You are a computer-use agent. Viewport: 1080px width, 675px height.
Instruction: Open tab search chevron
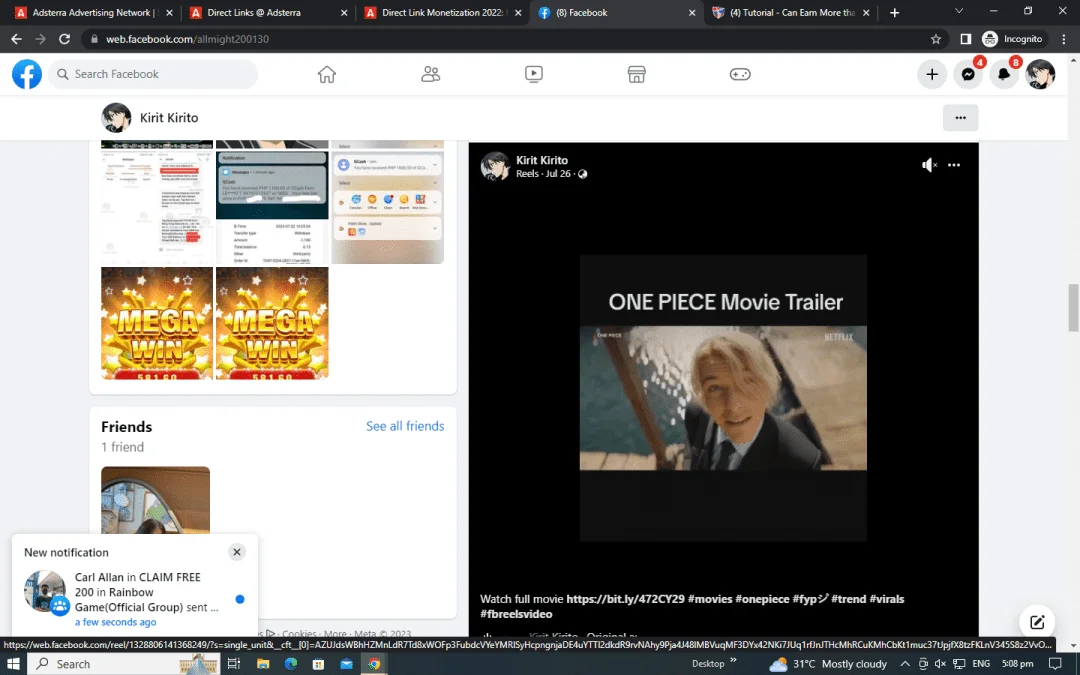958,12
